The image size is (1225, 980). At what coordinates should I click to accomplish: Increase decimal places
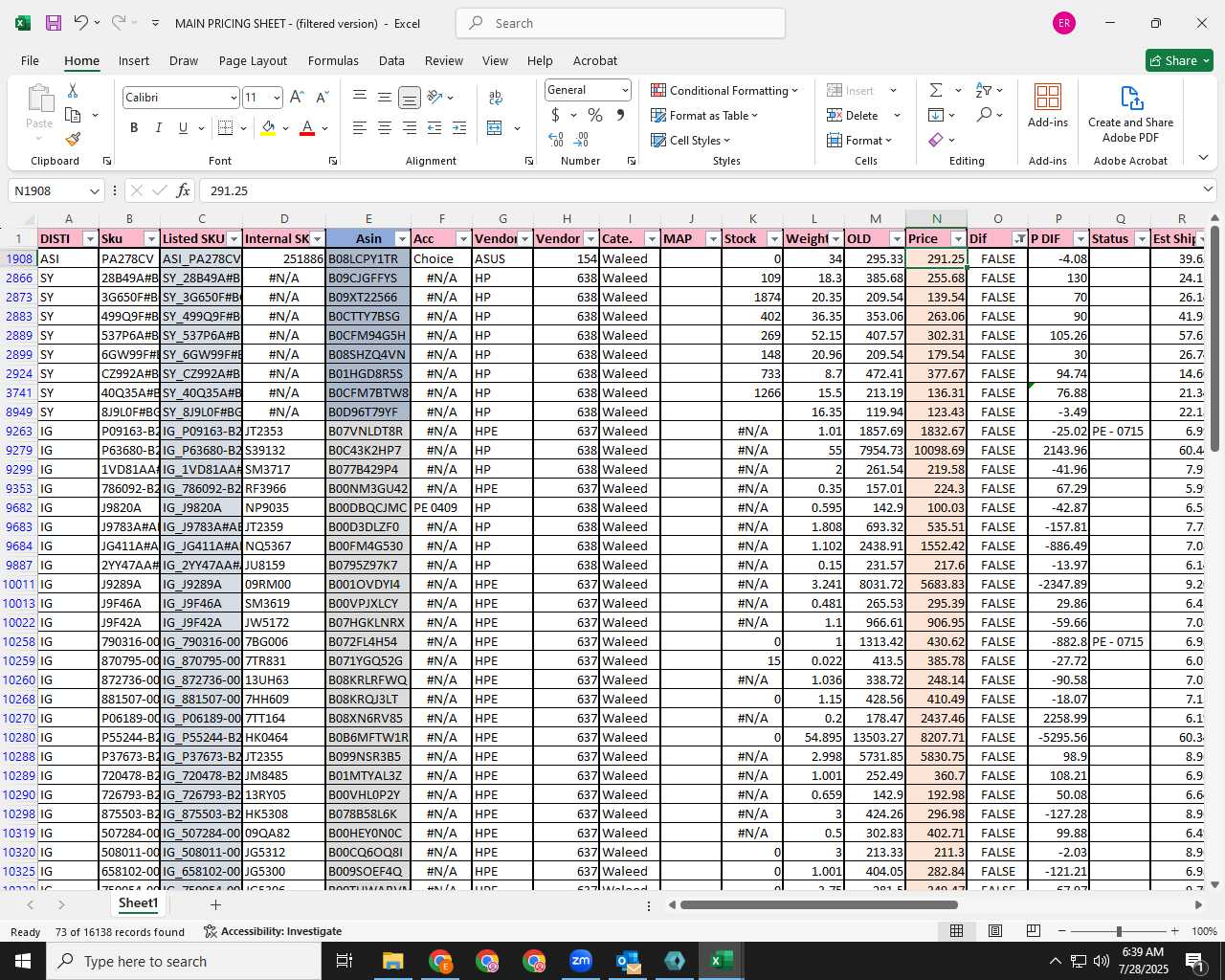pos(556,140)
